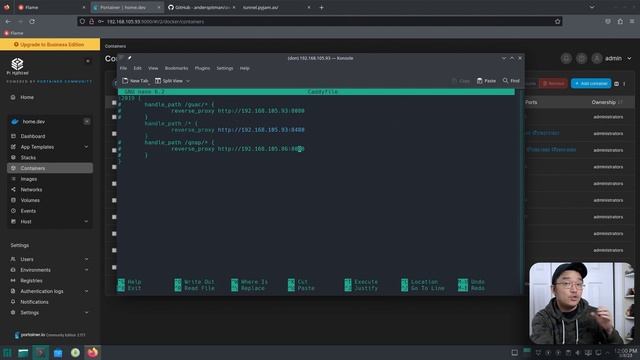Open Split View dropdown arrow

click(x=188, y=81)
